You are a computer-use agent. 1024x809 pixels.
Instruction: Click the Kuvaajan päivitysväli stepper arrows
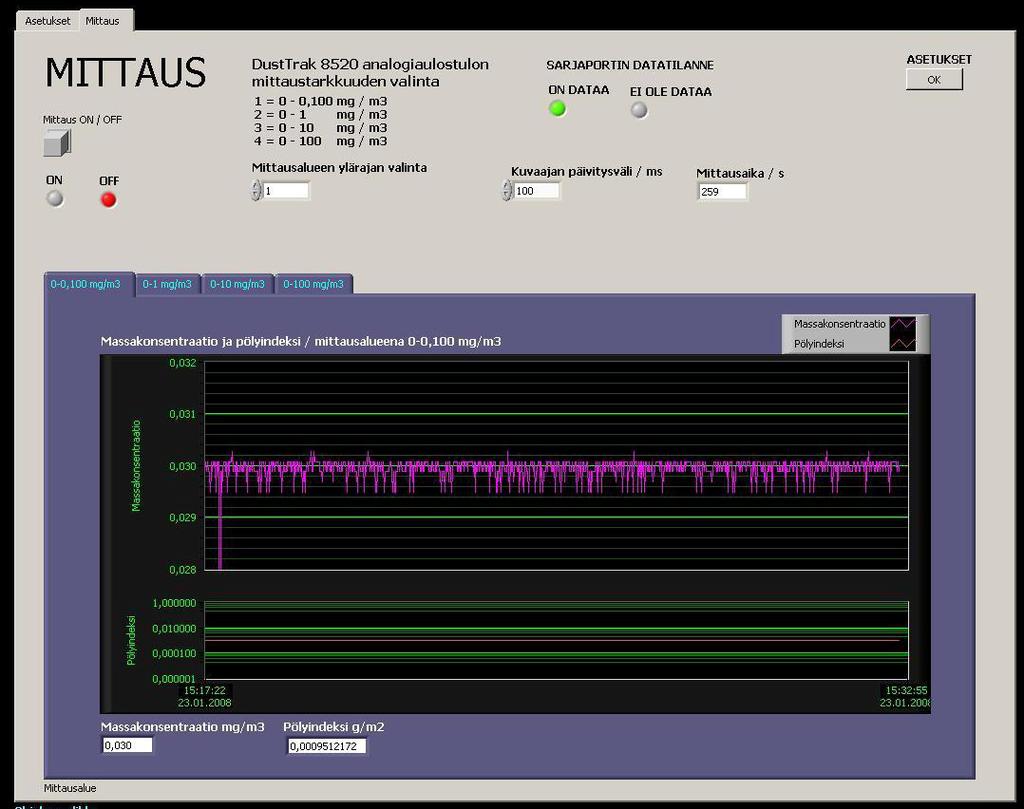[507, 191]
